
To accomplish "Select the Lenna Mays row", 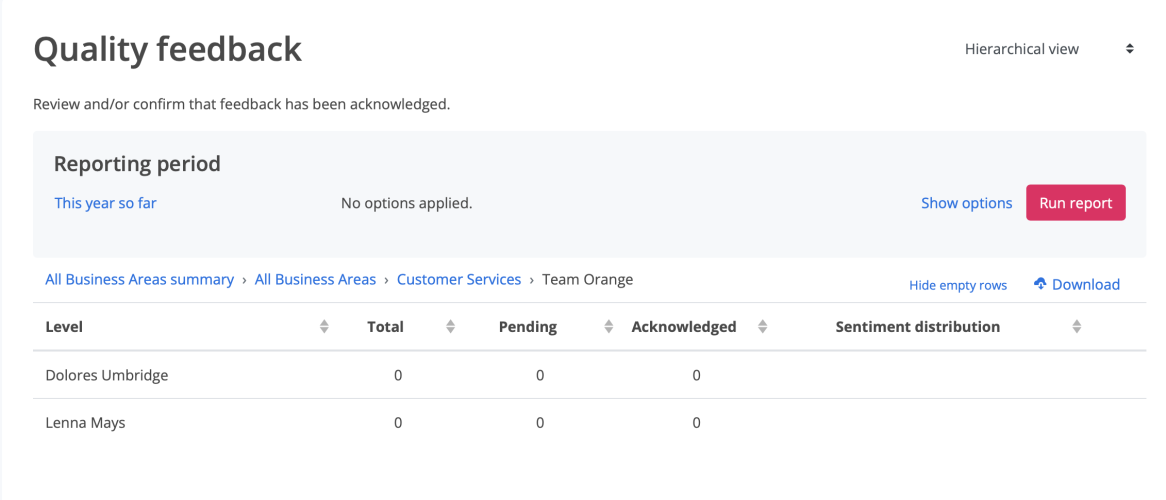I will coord(85,423).
